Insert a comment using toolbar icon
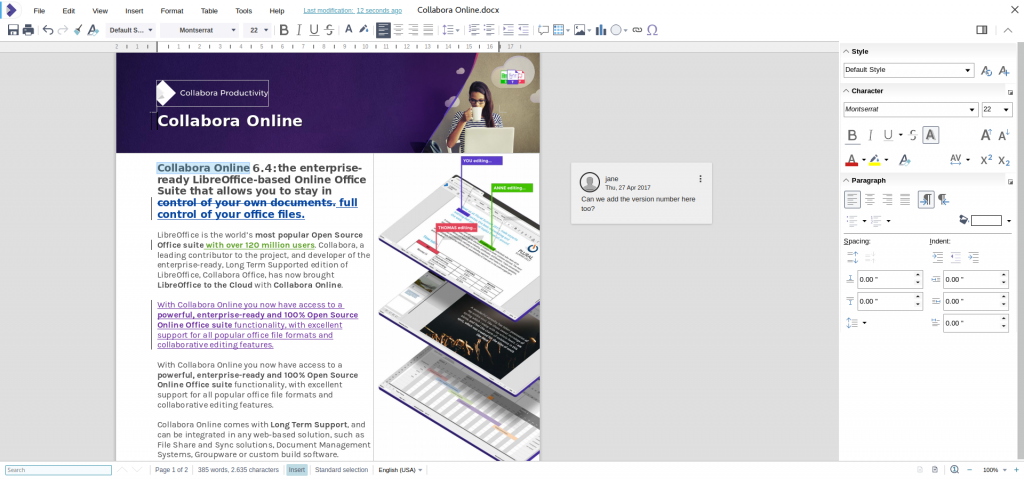This screenshot has height=479, width=1024. [543, 30]
